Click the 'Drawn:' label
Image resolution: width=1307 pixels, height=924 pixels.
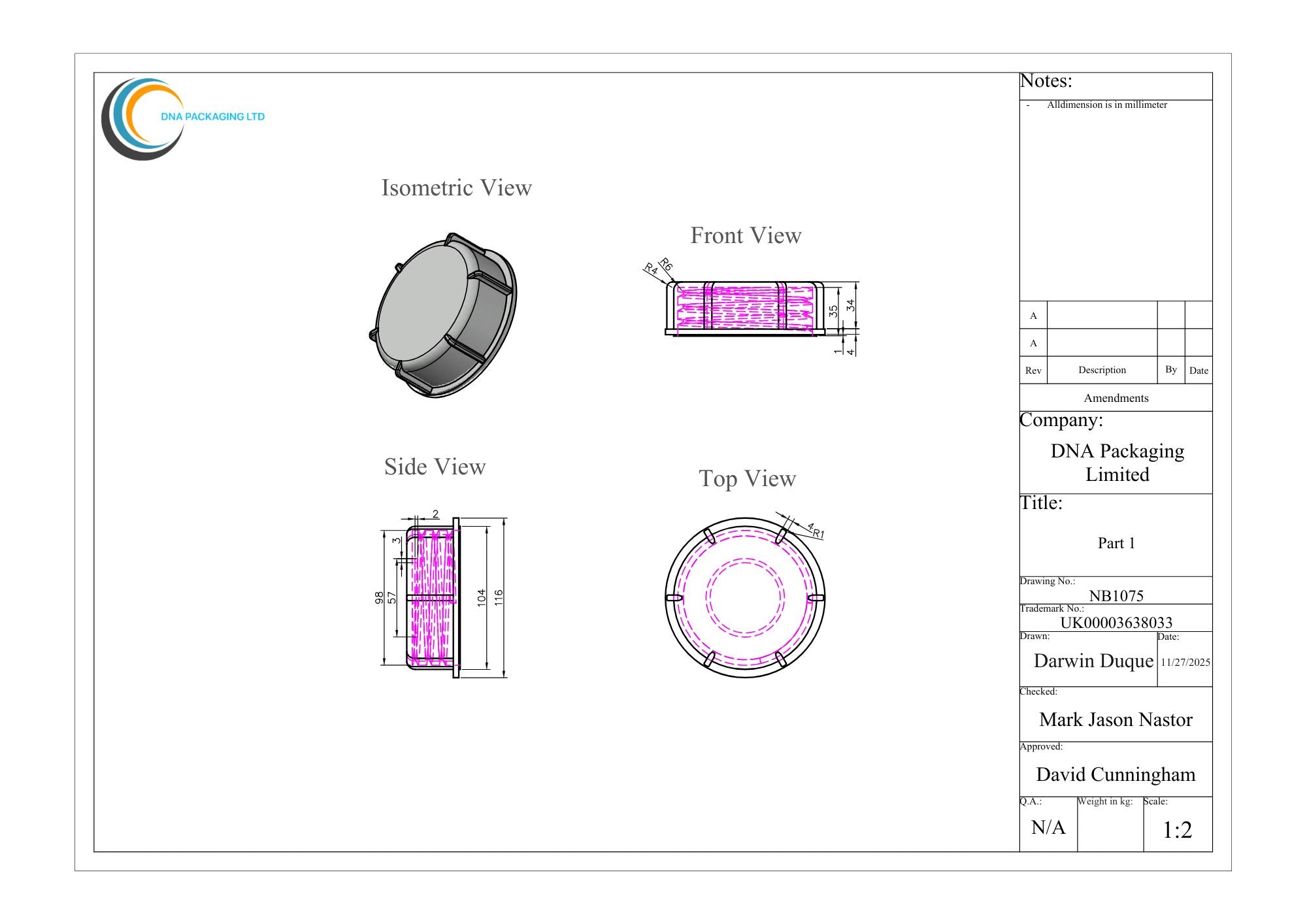point(1034,636)
